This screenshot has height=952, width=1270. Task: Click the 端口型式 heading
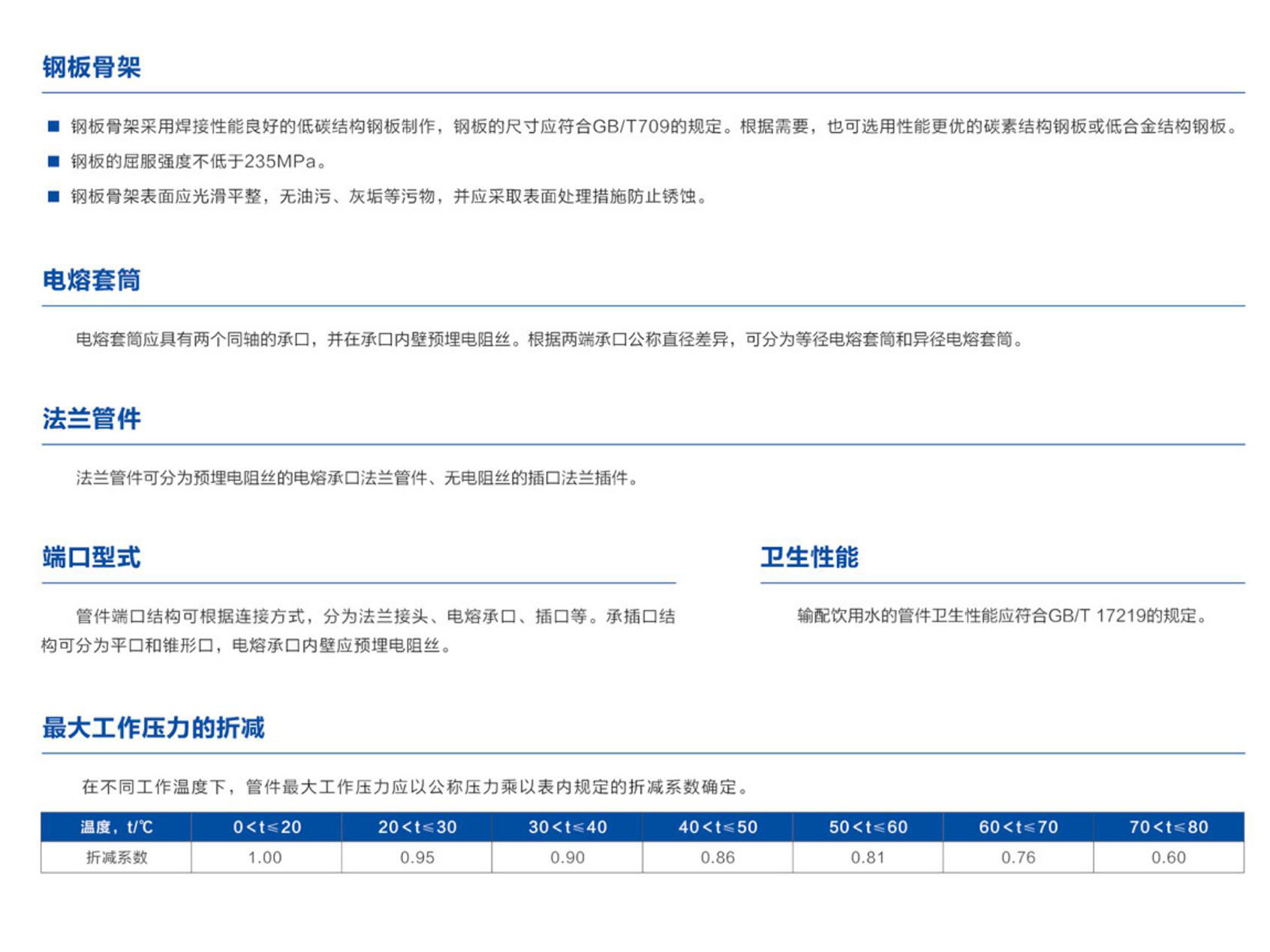coord(92,557)
